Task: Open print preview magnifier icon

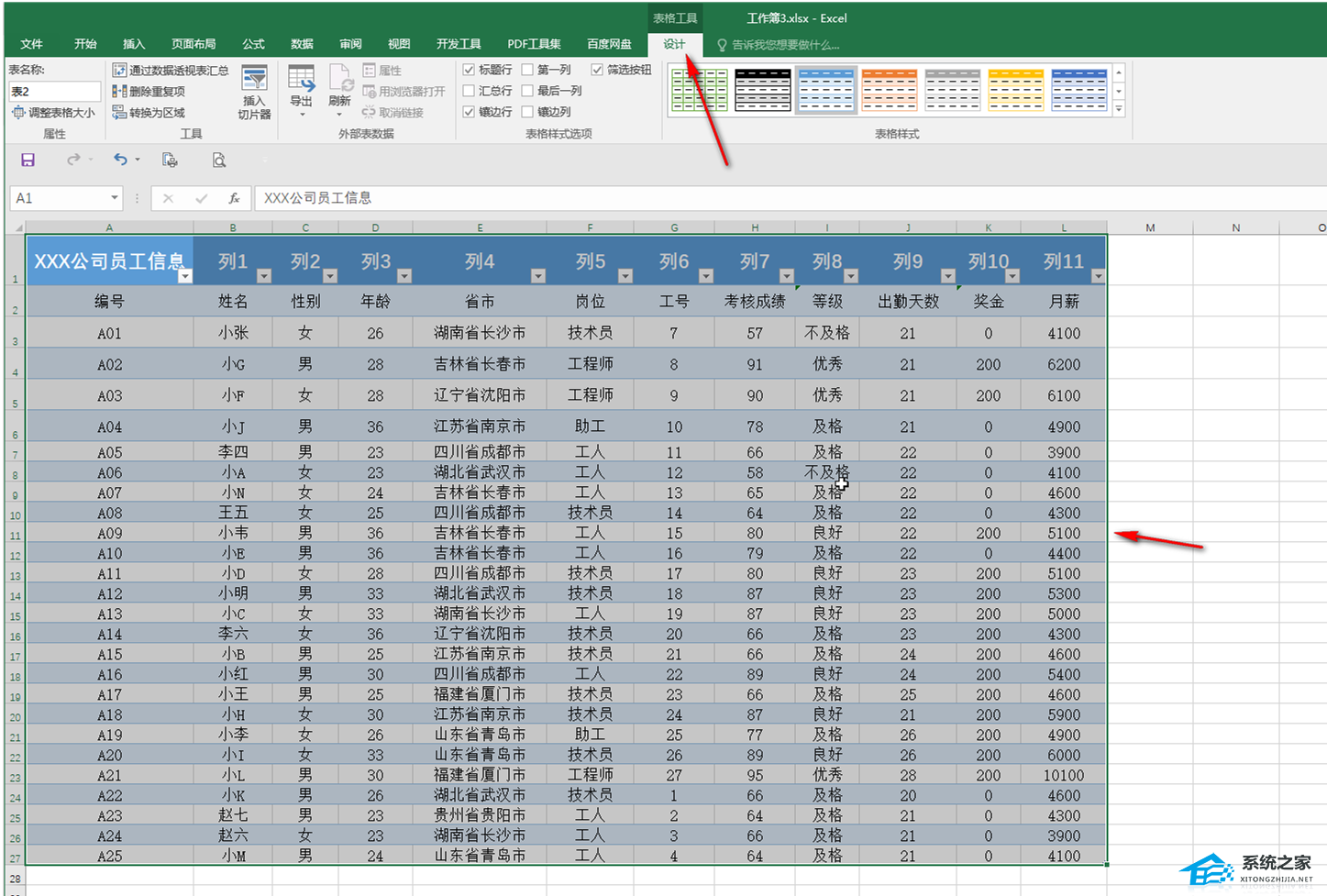Action: (218, 160)
